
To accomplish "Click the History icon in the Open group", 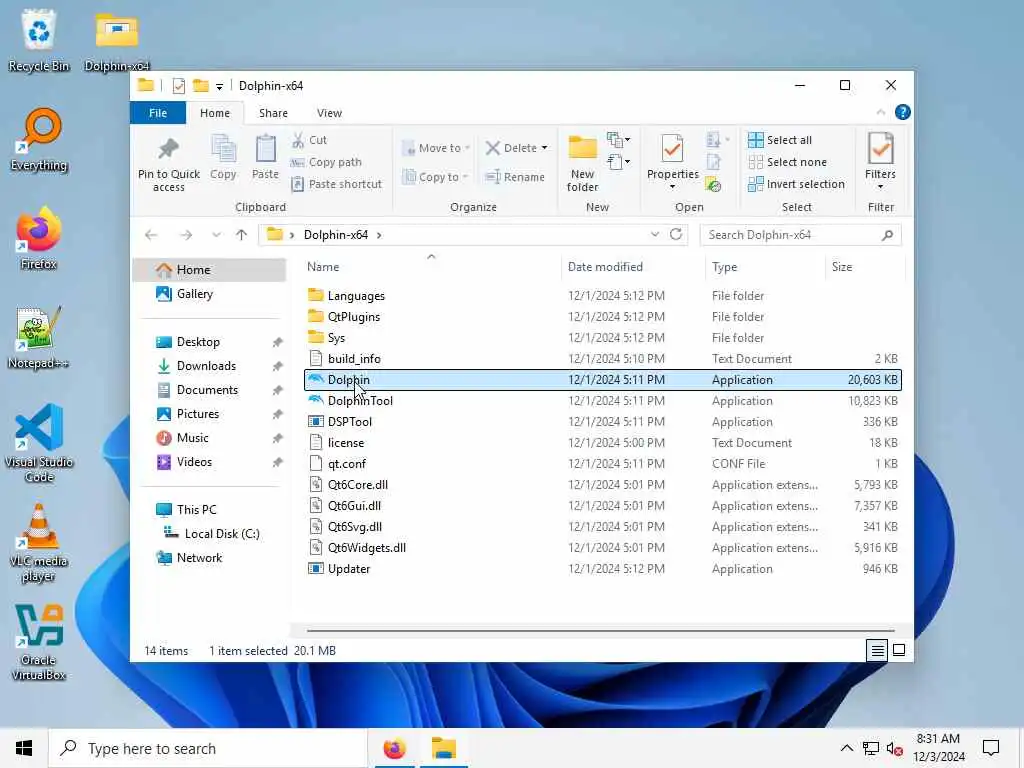I will click(x=713, y=185).
